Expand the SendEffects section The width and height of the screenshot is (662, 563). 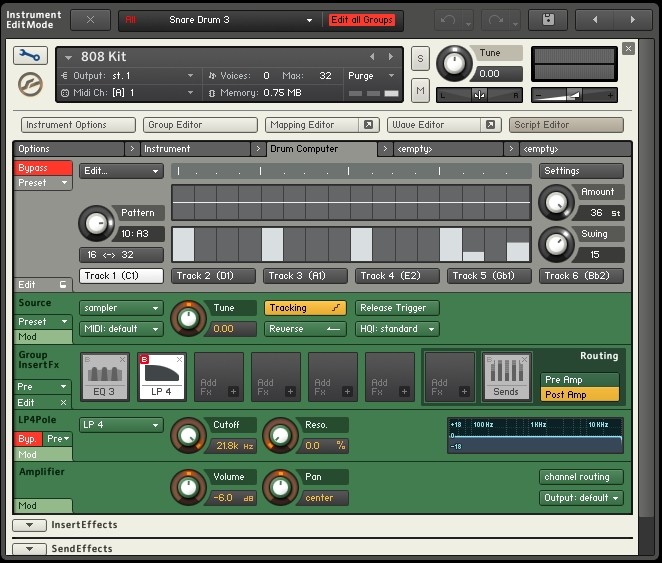tap(29, 549)
